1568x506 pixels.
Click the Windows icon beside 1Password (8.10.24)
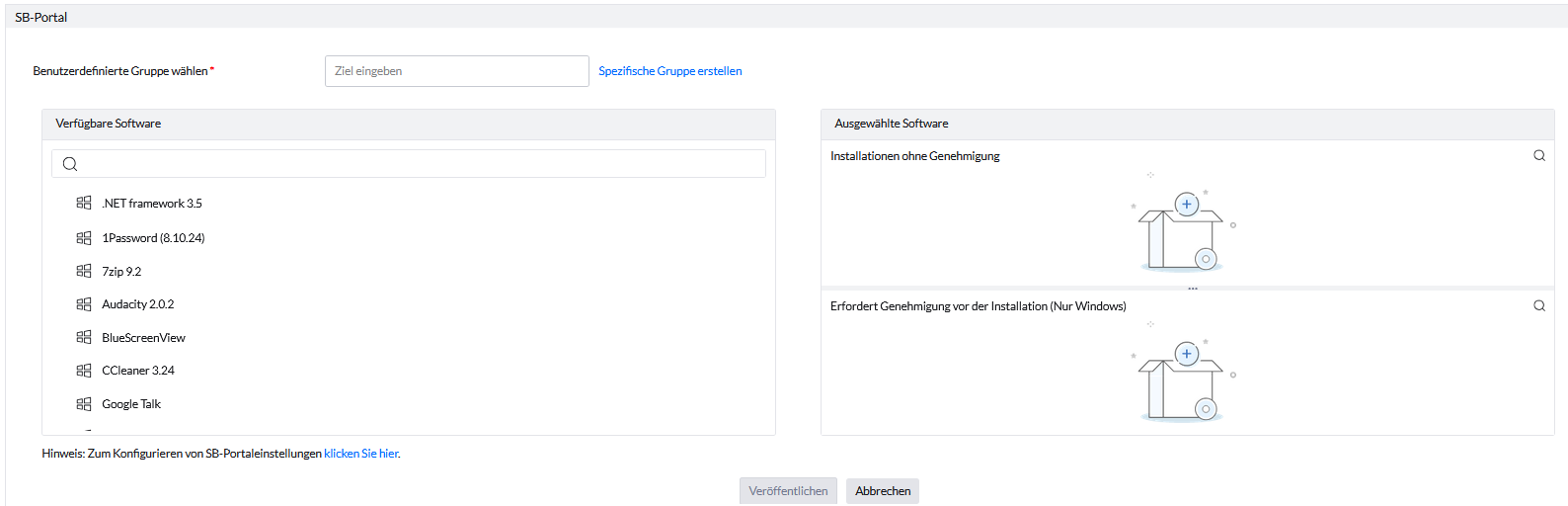84,238
